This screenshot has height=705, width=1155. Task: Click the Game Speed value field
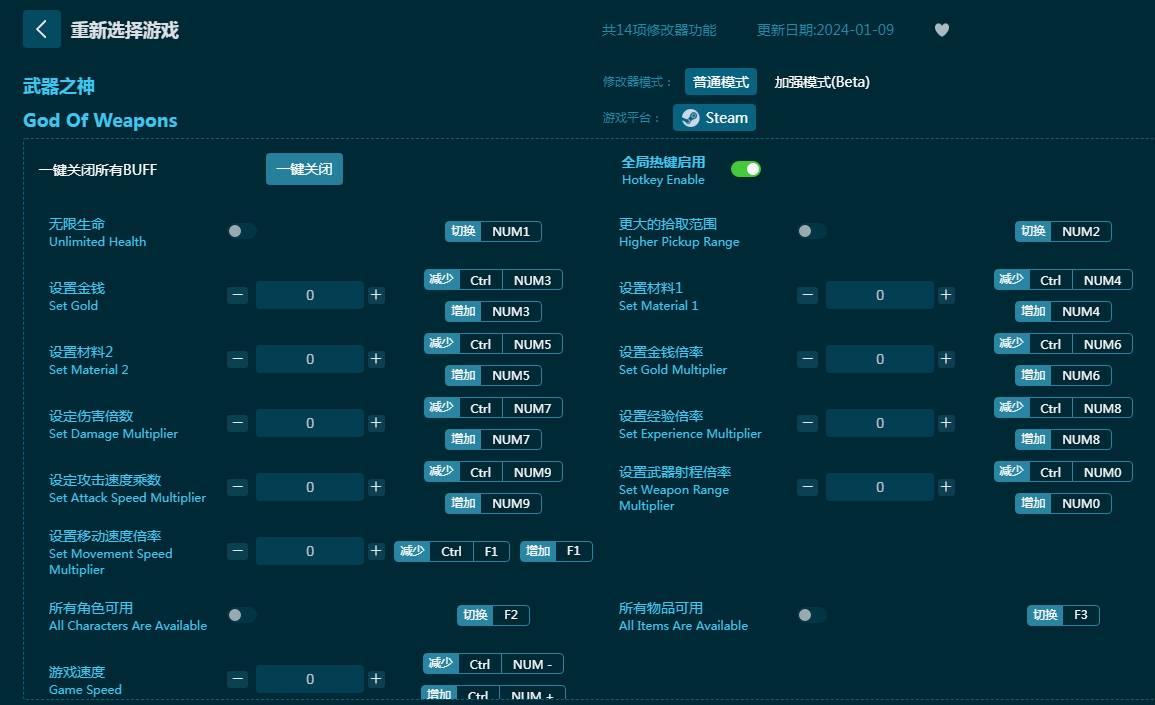[309, 679]
